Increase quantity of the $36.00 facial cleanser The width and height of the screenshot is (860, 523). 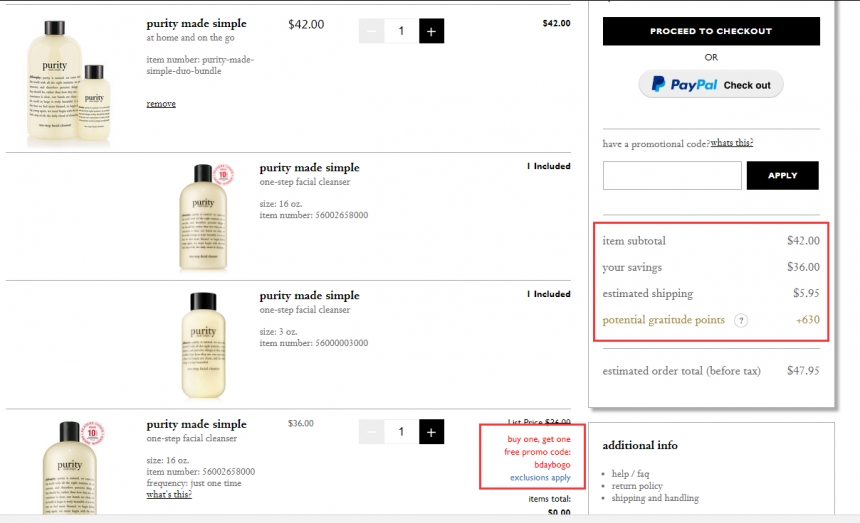click(x=431, y=432)
